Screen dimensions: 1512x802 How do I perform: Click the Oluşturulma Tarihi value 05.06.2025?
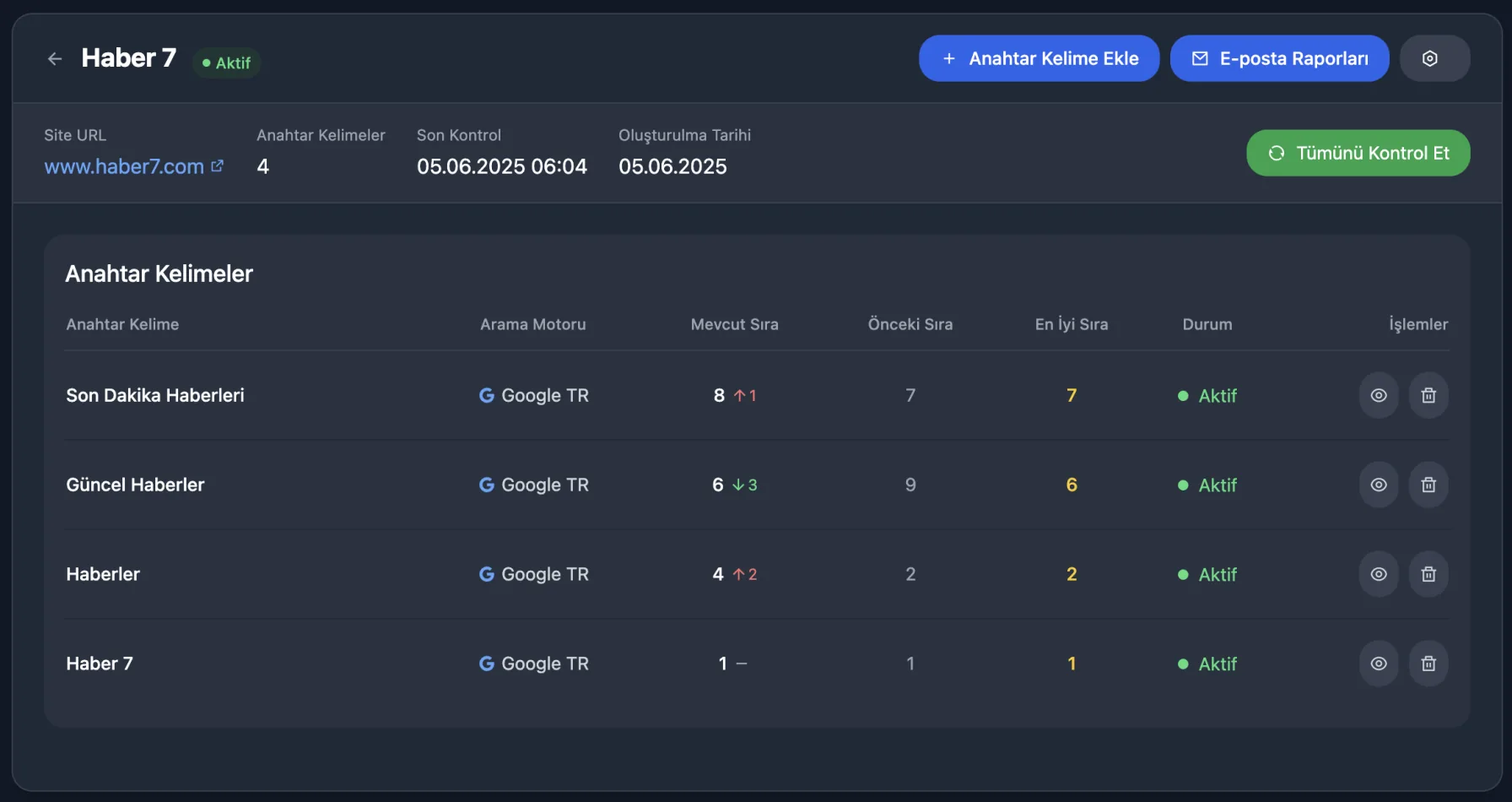672,166
